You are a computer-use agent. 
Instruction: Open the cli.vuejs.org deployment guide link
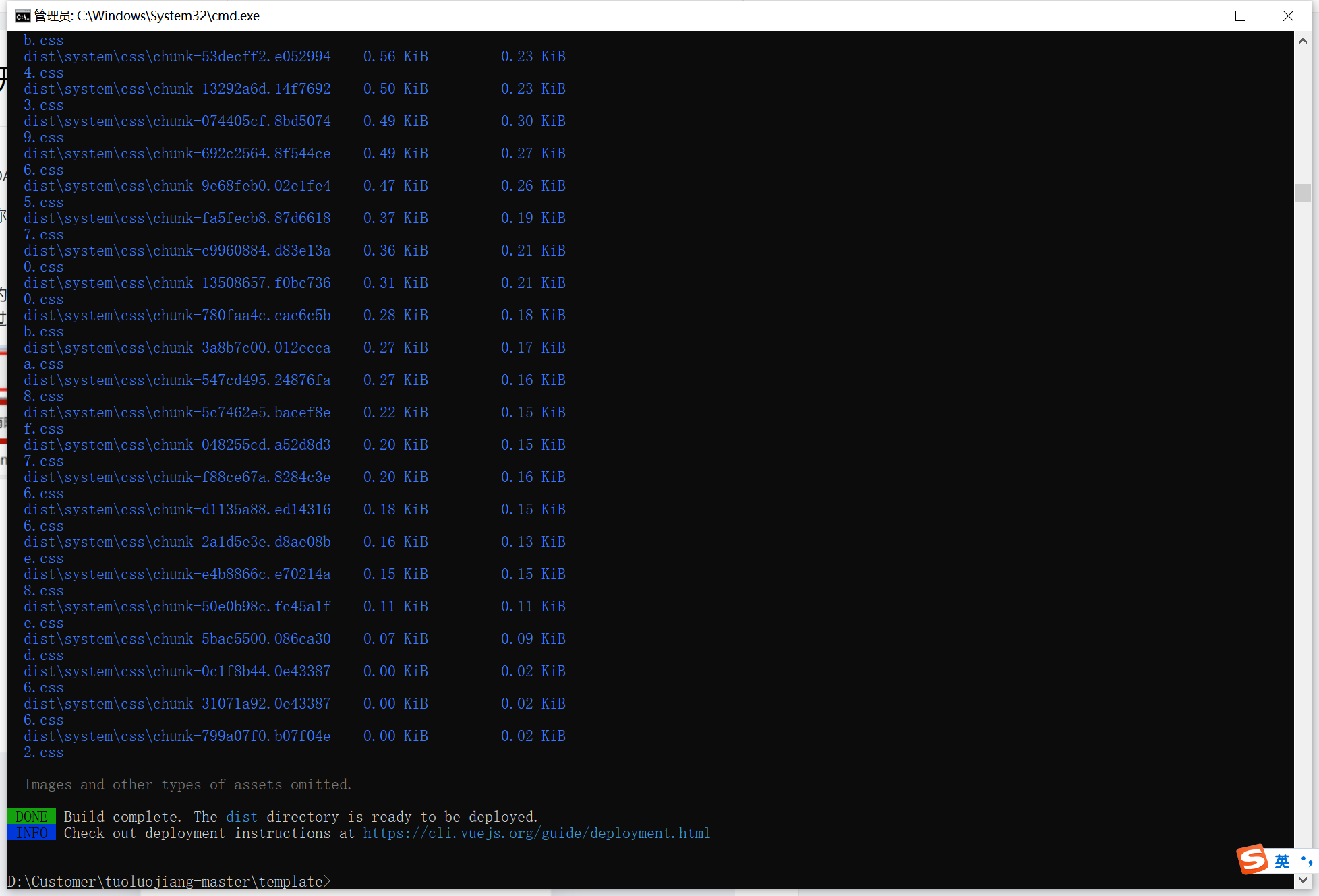[536, 833]
